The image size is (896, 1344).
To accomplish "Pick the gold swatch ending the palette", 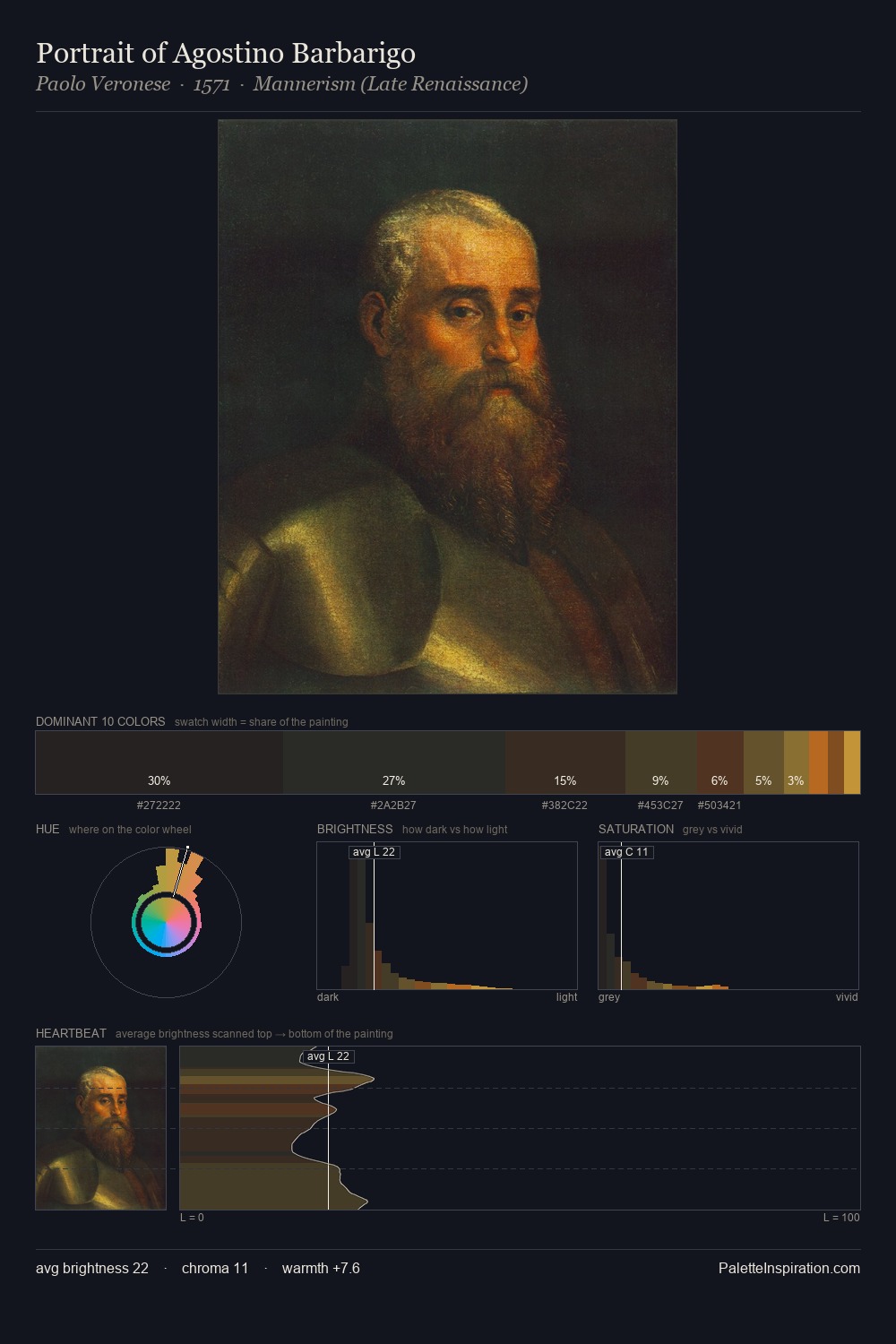I will [852, 762].
